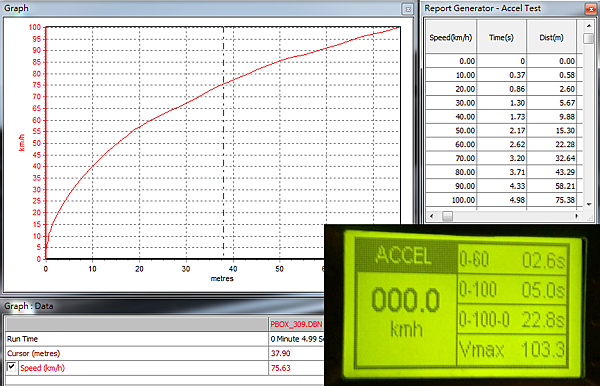
Task: Select the 9.88 distance cell
Action: click(551, 117)
